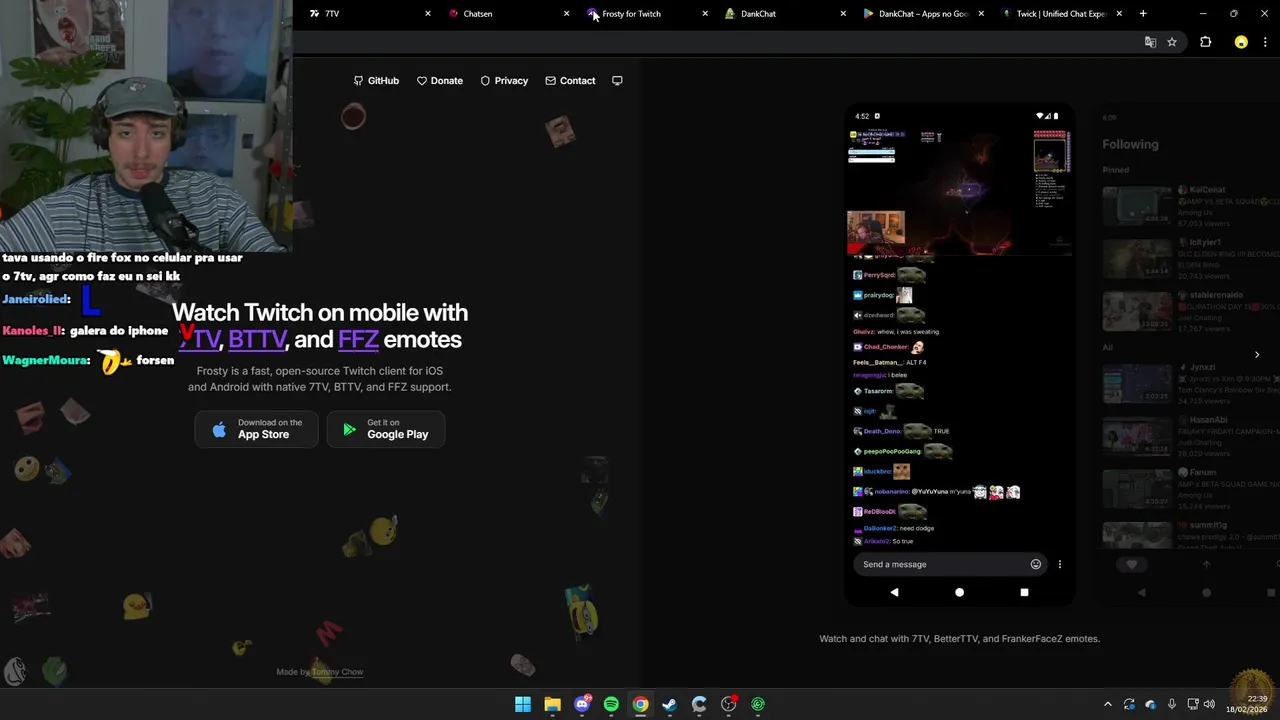Open Discord from taskbar

coord(582,704)
